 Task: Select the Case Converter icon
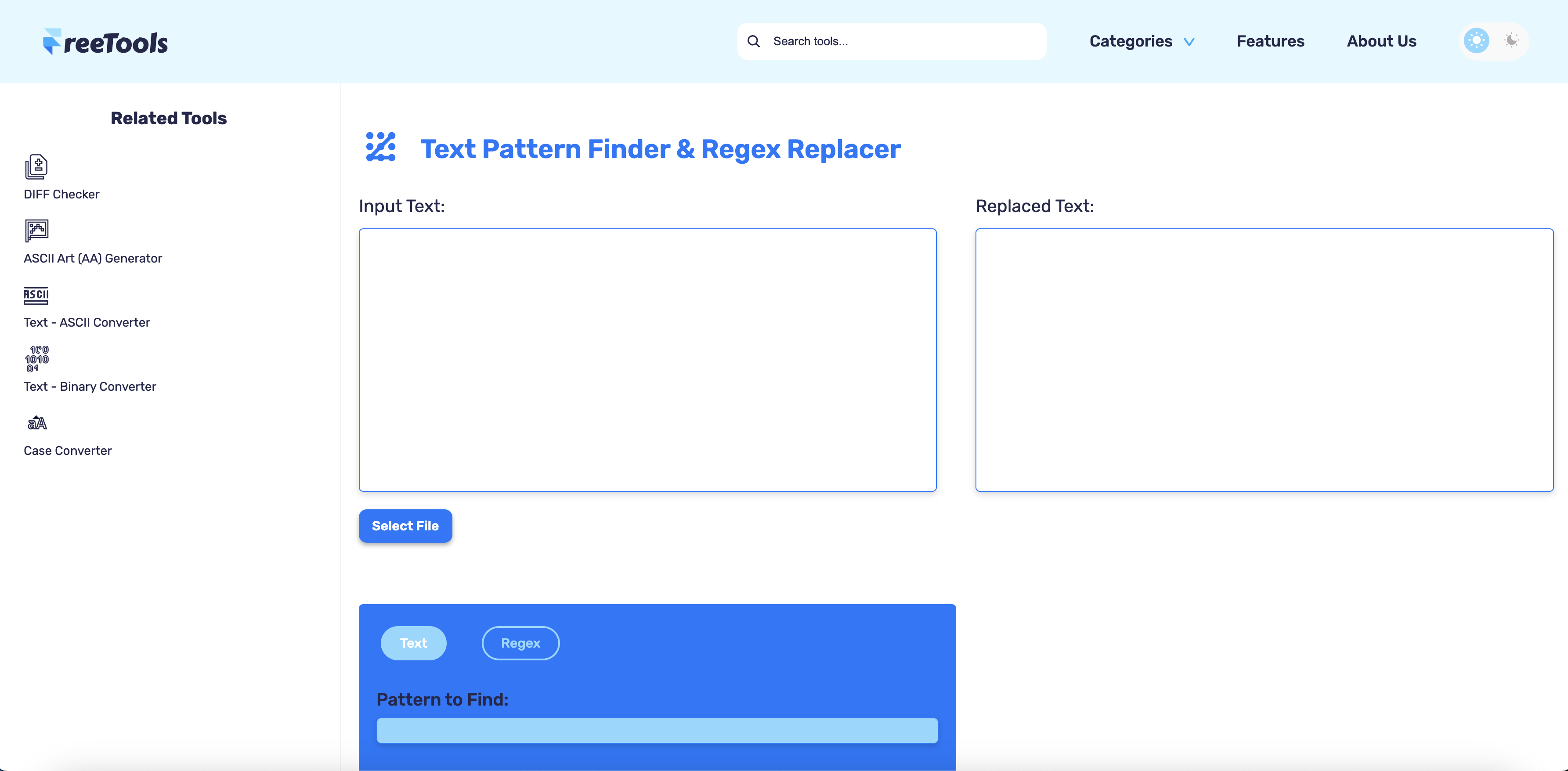36,423
